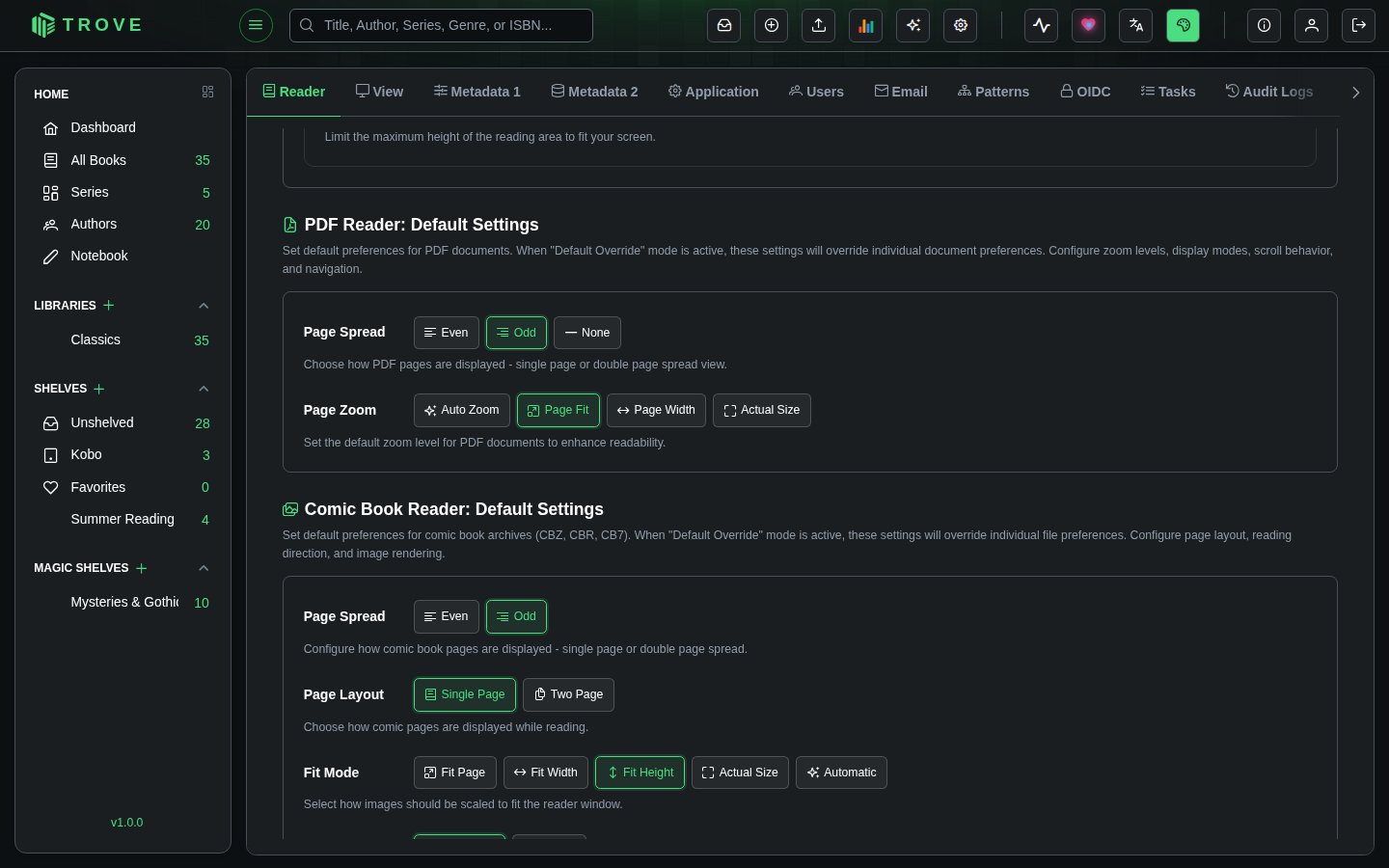Switch to the Users tab

point(816,92)
